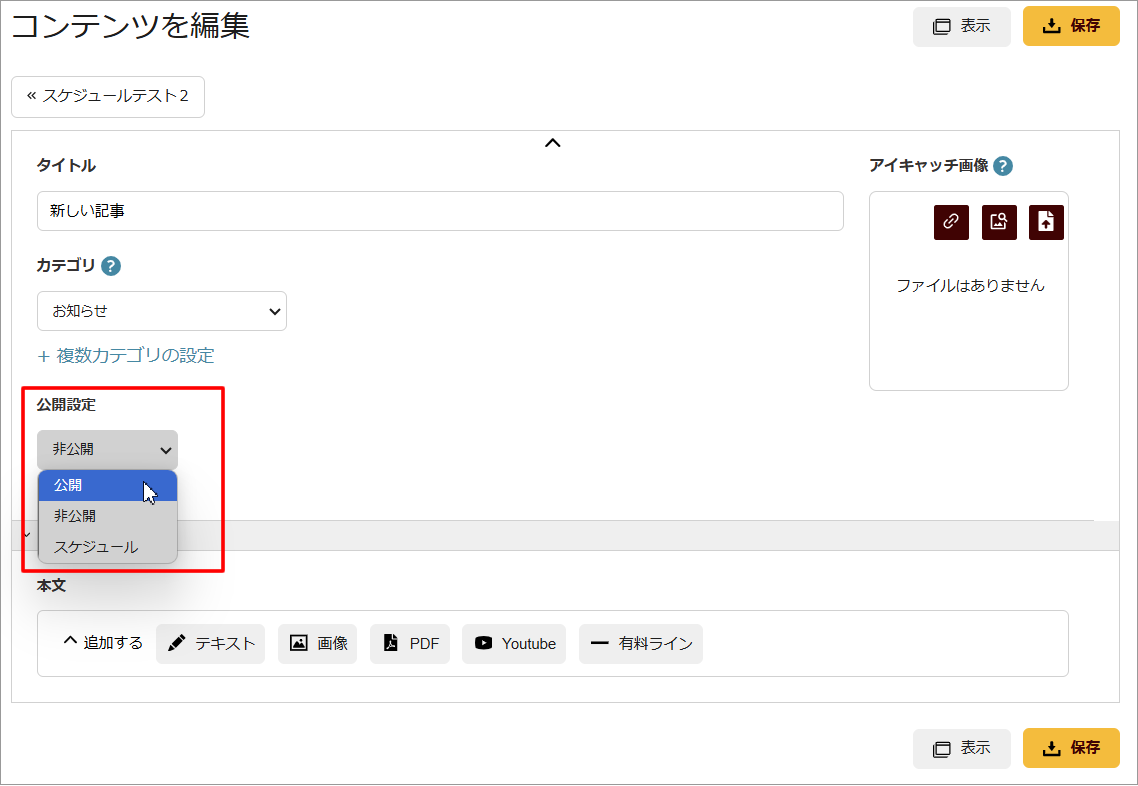Click the タイトル input field
Image resolution: width=1138 pixels, height=786 pixels.
440,211
